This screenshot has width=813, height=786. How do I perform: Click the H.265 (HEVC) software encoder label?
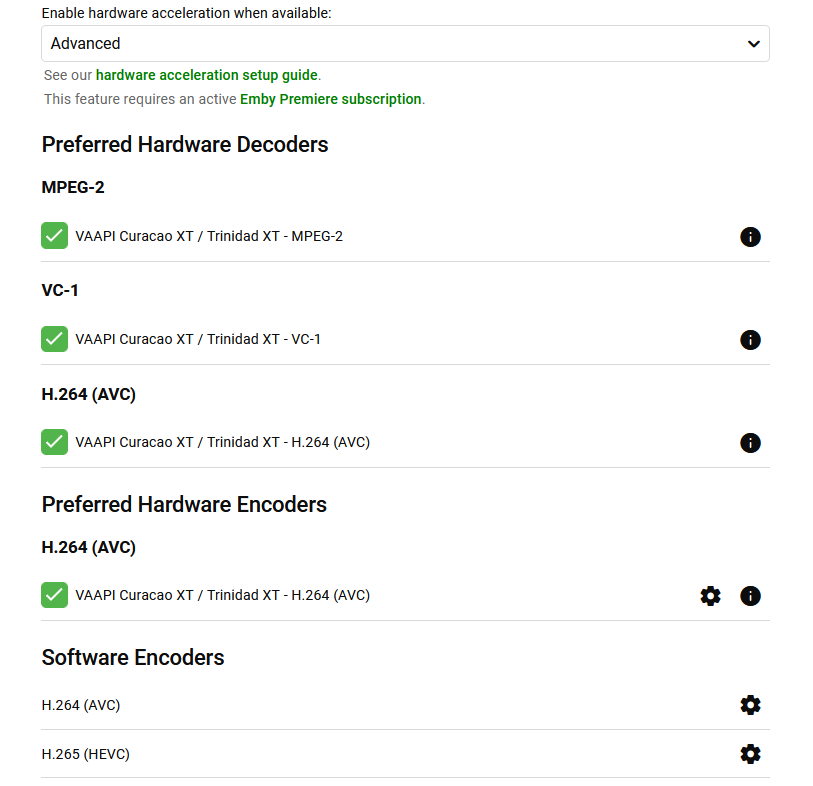click(86, 754)
